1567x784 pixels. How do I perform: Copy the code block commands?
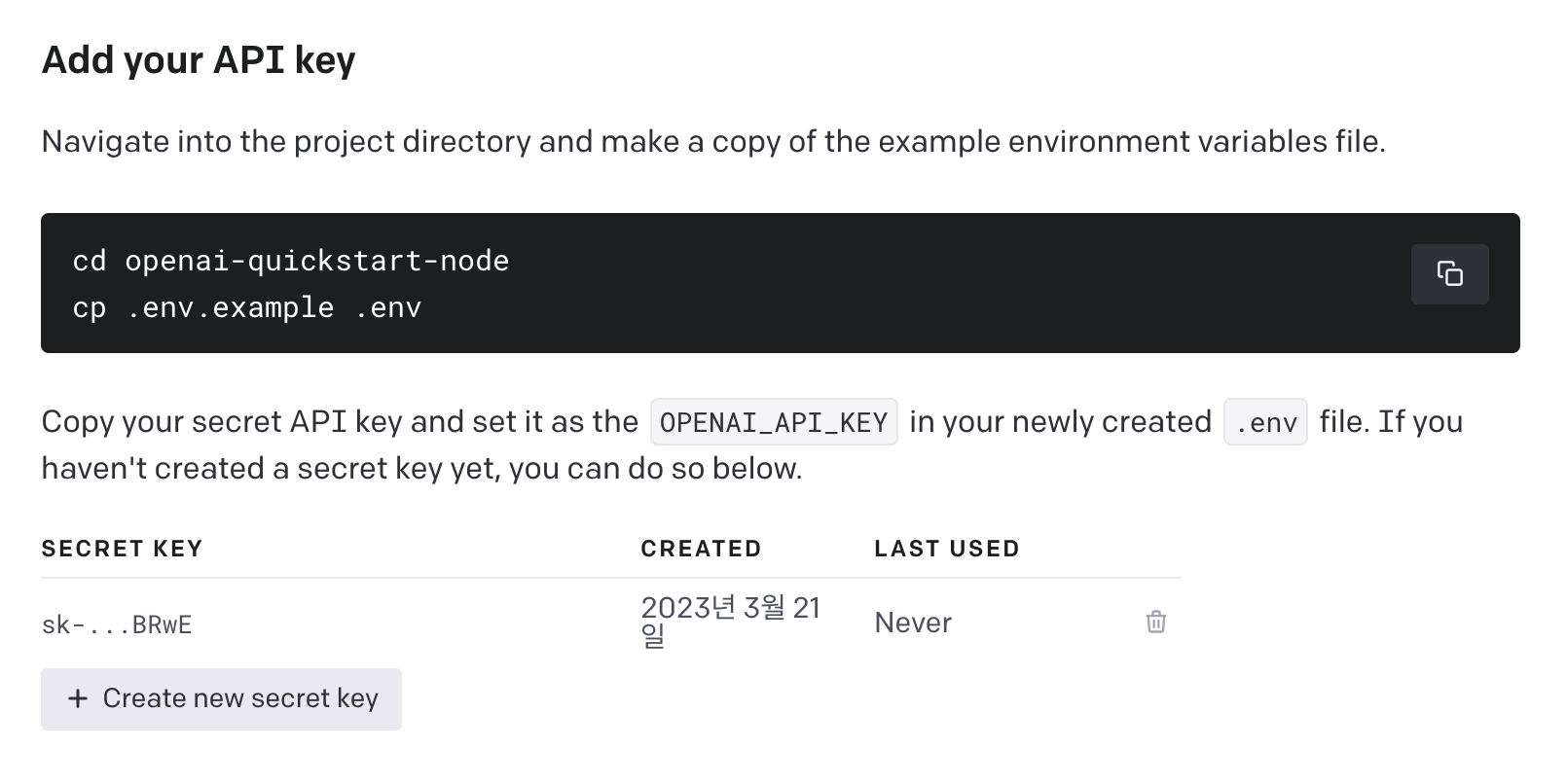(1449, 274)
